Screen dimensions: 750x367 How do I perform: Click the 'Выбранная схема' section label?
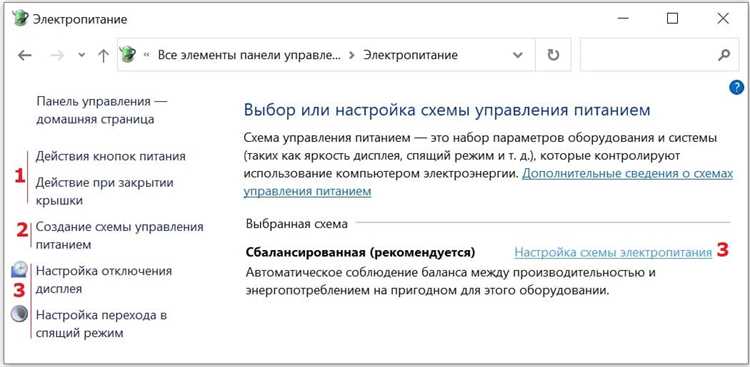click(297, 223)
